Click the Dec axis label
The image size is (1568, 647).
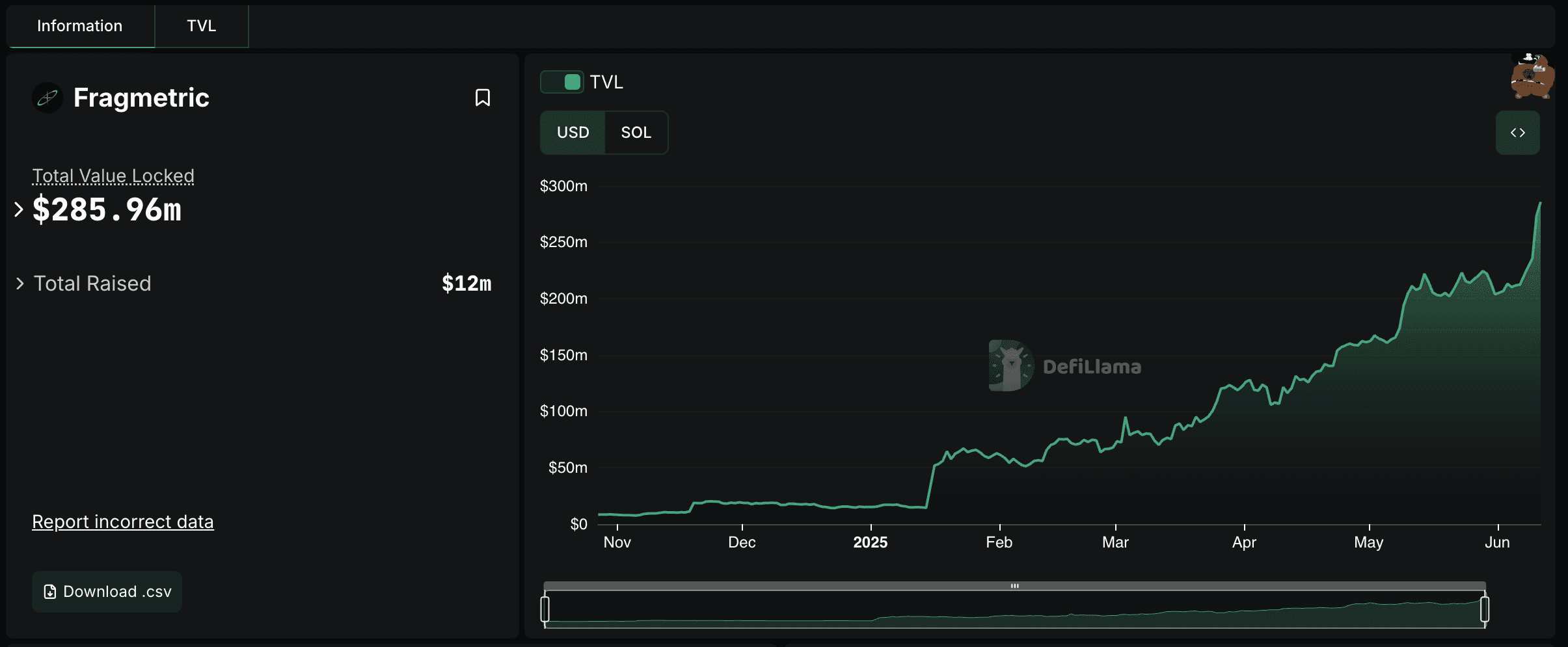[742, 542]
